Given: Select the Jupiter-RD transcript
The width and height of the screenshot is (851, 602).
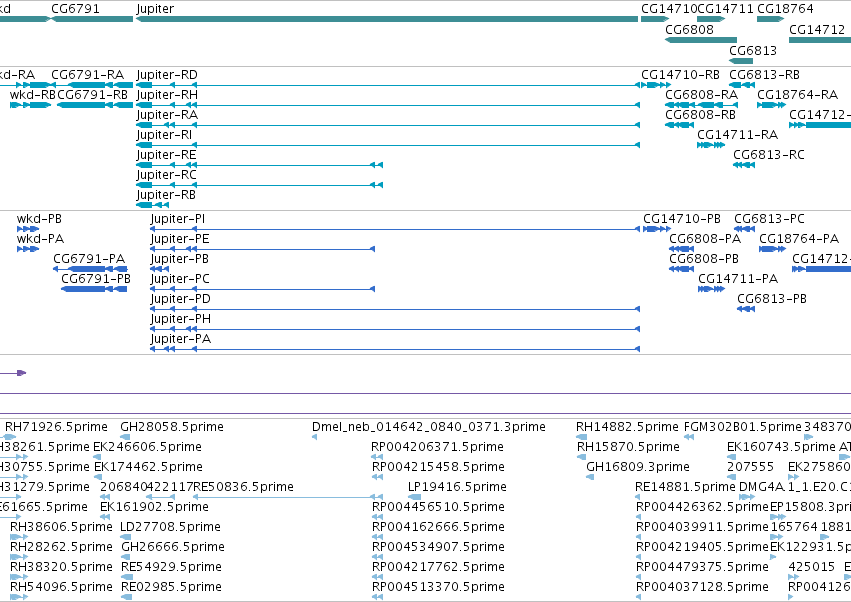Looking at the screenshot, I should coord(388,85).
